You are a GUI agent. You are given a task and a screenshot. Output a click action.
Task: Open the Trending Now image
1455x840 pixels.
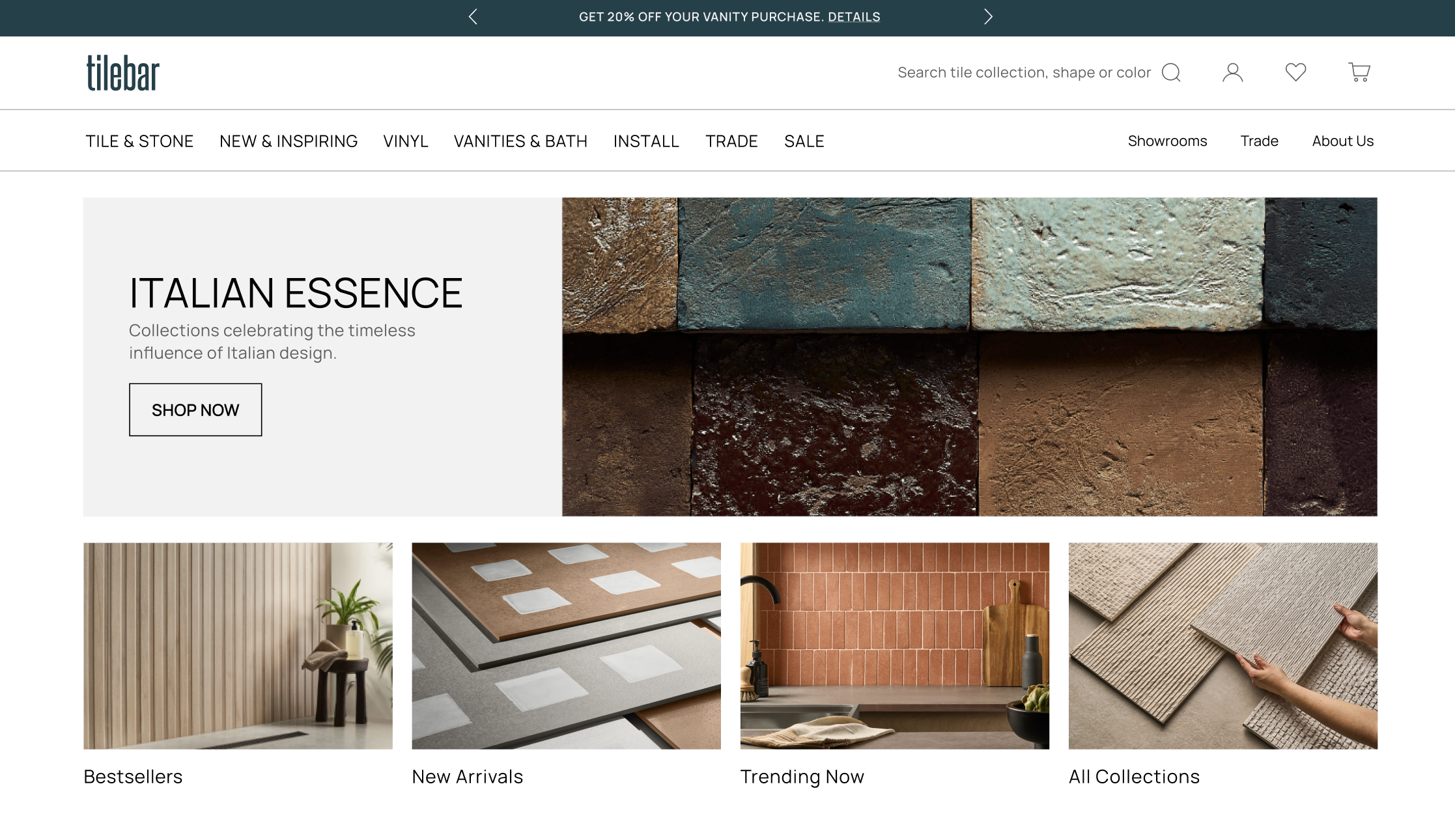pyautogui.click(x=894, y=645)
